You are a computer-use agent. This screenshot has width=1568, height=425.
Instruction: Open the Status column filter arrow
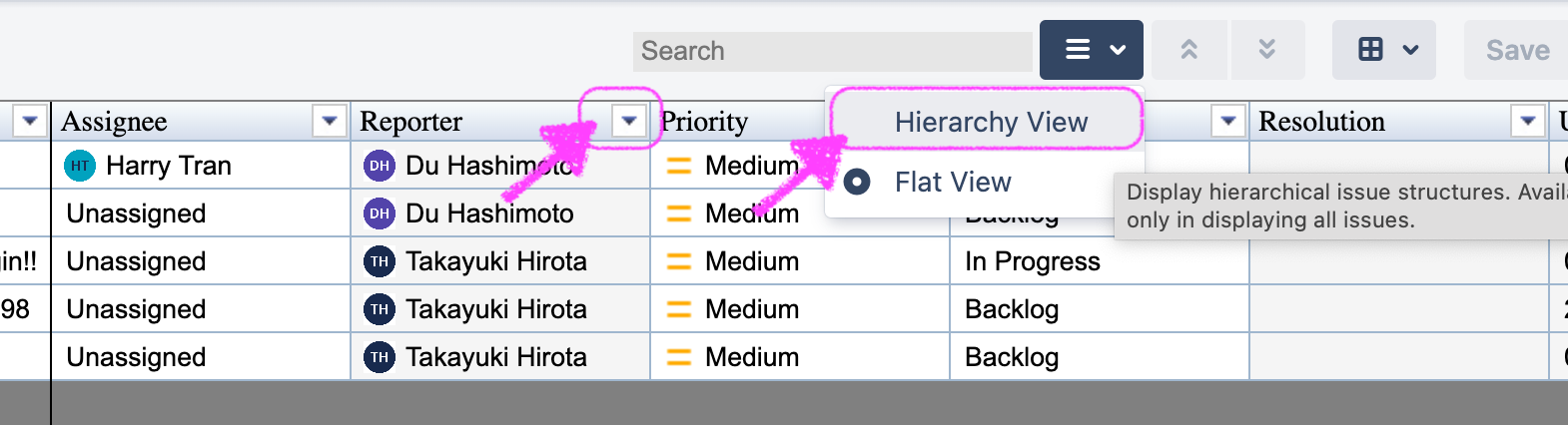point(1228,121)
